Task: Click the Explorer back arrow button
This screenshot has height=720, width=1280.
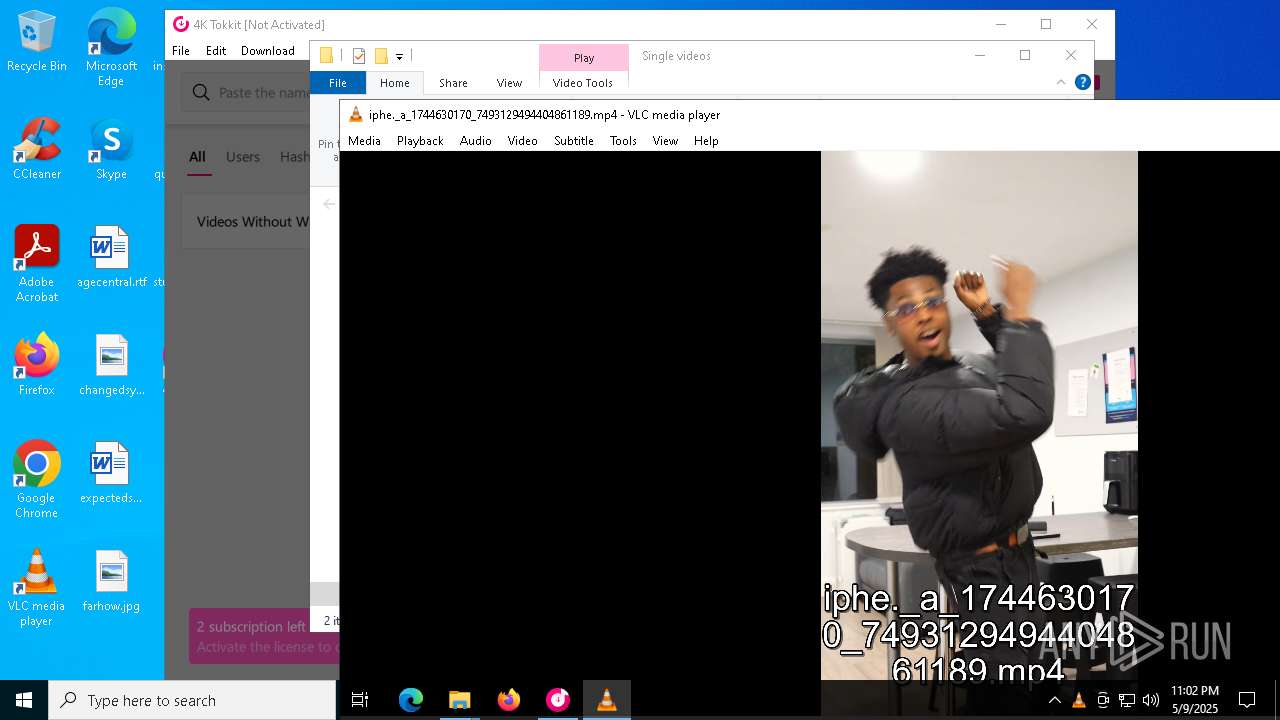Action: click(329, 204)
